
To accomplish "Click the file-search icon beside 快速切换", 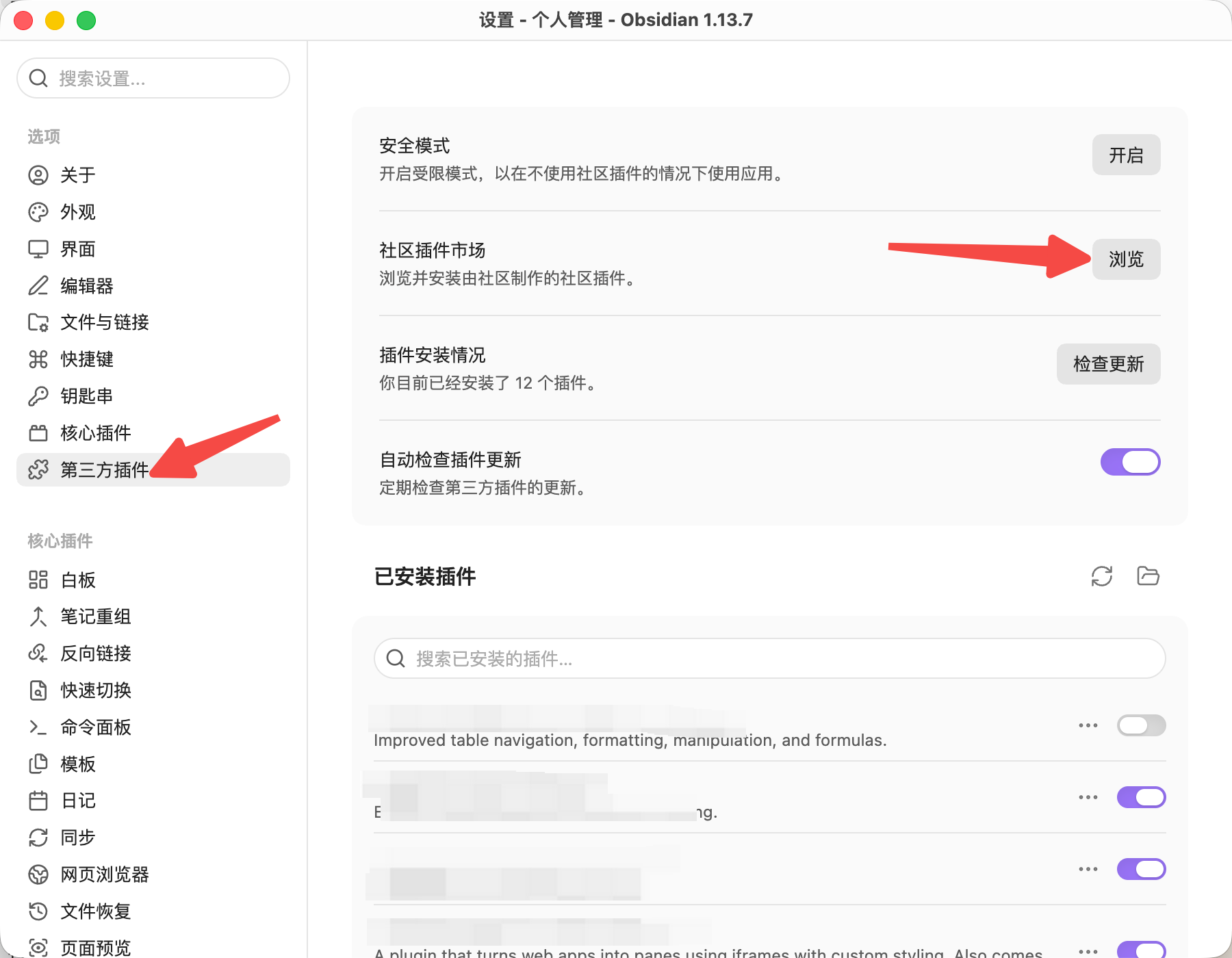I will point(38,690).
